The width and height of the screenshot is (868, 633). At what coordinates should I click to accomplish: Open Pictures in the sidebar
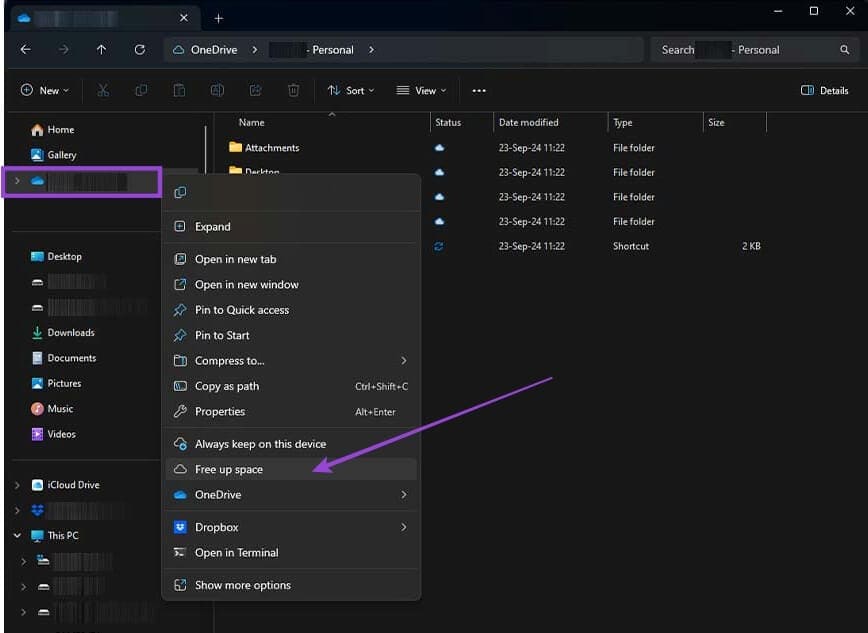[x=56, y=384]
